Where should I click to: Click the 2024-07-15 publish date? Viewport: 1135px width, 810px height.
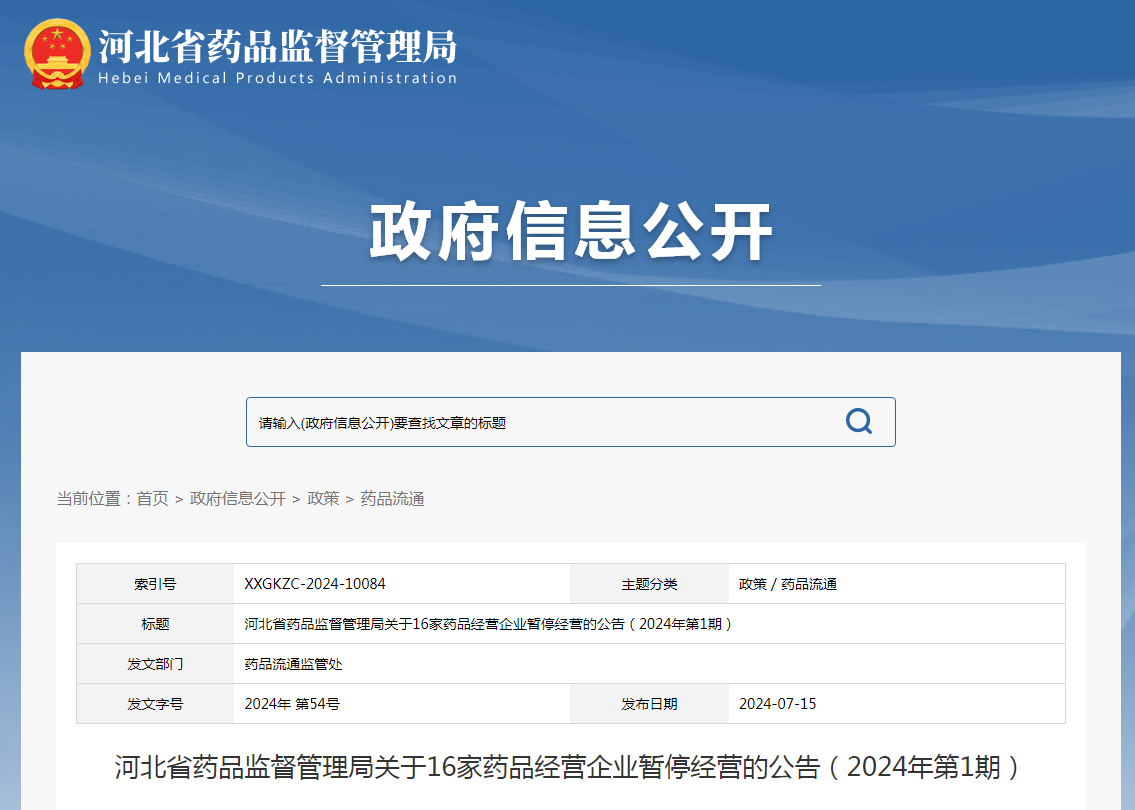pos(777,704)
